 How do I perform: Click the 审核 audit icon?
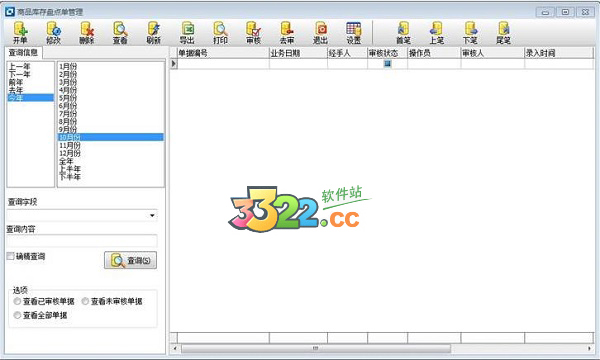pyautogui.click(x=254, y=33)
